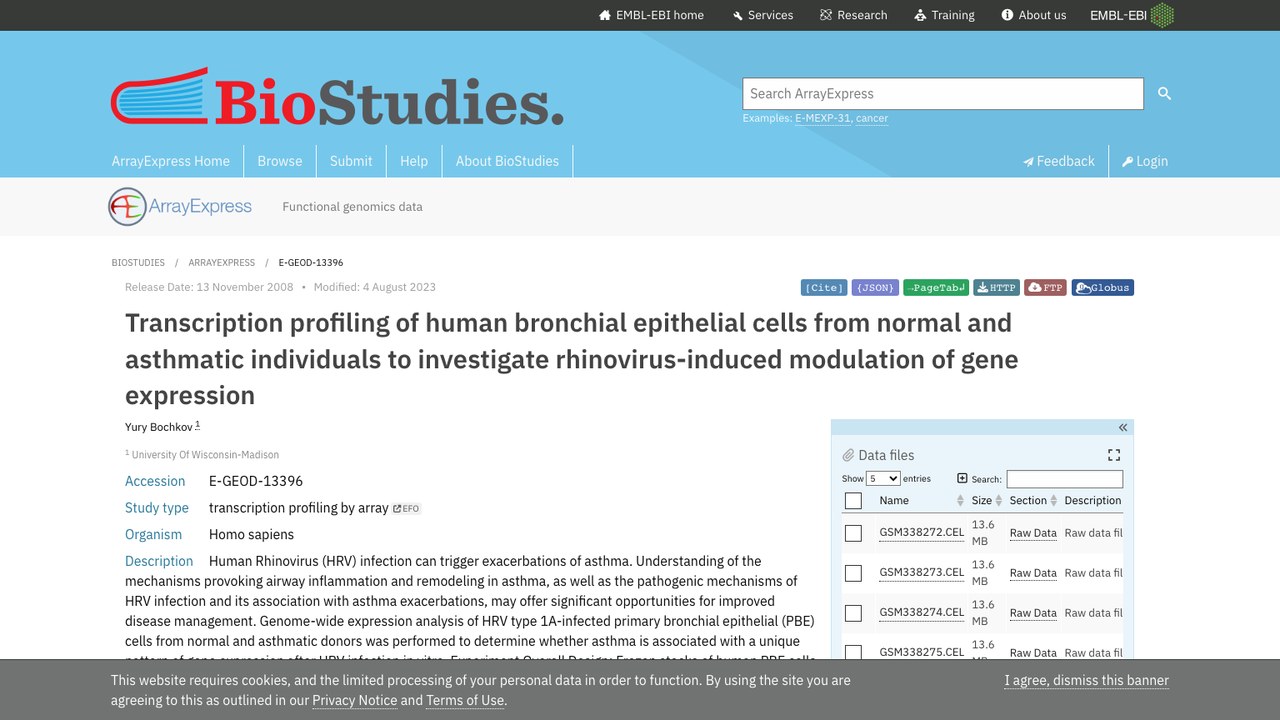Click the advanced search plus icon
The width and height of the screenshot is (1280, 720).
coord(962,478)
